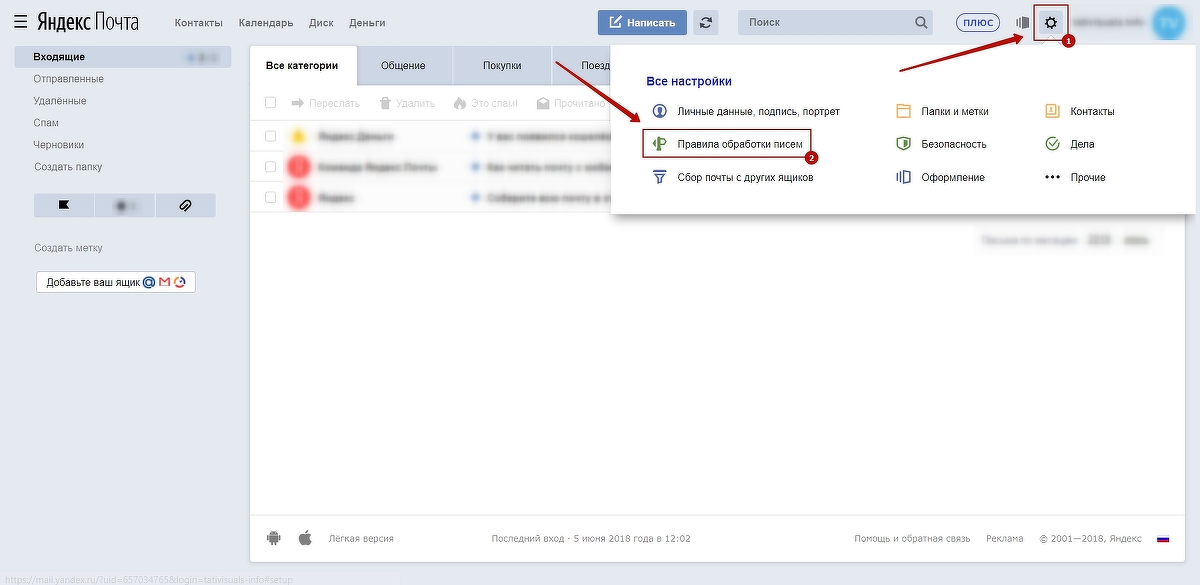This screenshot has width=1200, height=585.
Task: Open Правила обработки писем settings link
Action: [x=740, y=144]
